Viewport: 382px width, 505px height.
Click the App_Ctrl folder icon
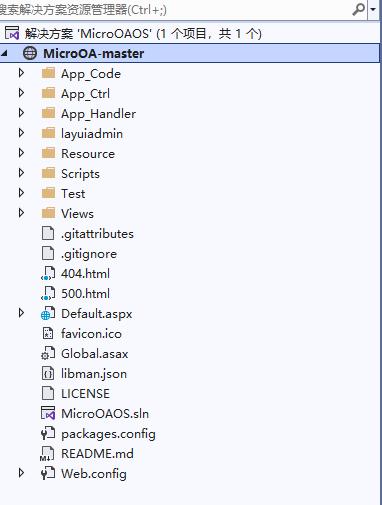[48, 93]
